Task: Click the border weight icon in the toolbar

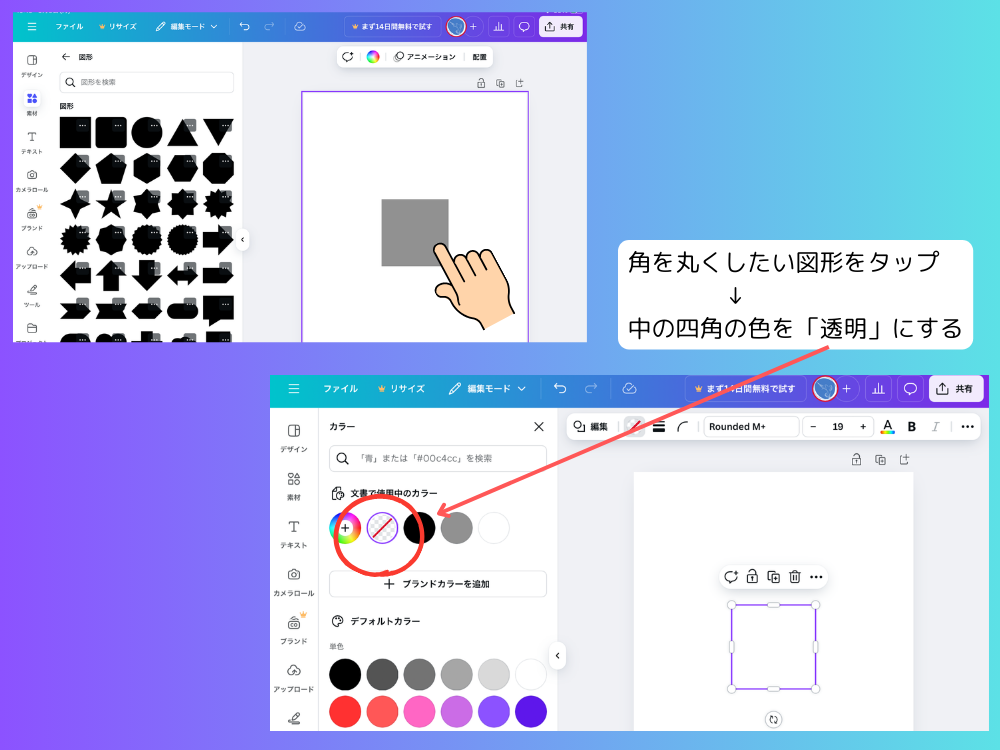Action: (659, 426)
